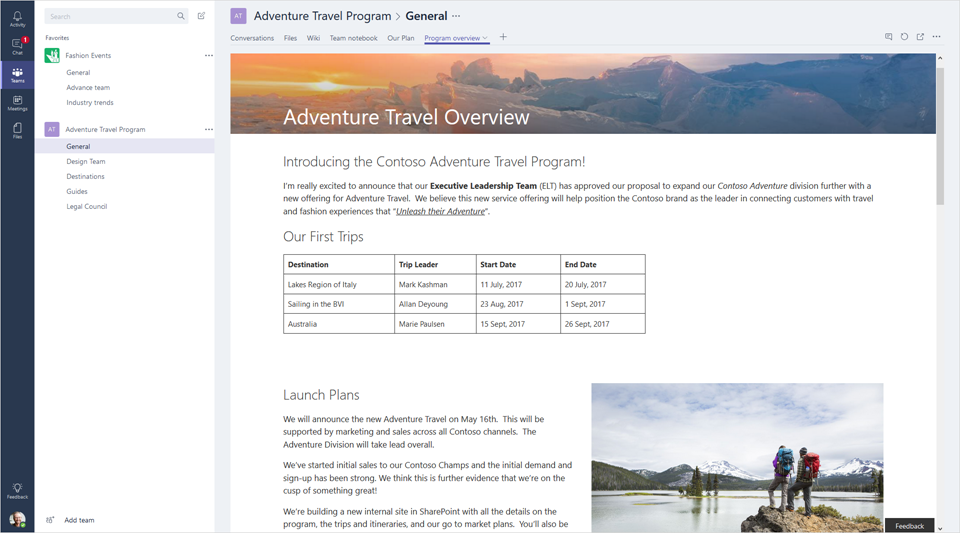This screenshot has width=960, height=533.
Task: Click the Favorites section label
Action: (57, 38)
